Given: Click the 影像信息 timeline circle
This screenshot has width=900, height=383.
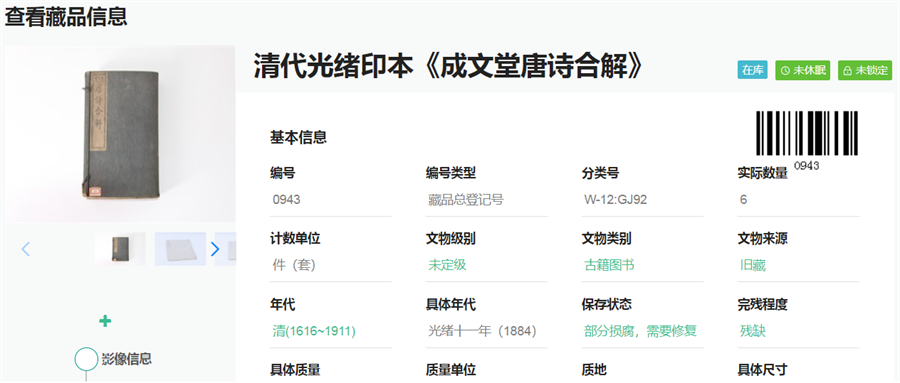Looking at the screenshot, I should [x=86, y=359].
